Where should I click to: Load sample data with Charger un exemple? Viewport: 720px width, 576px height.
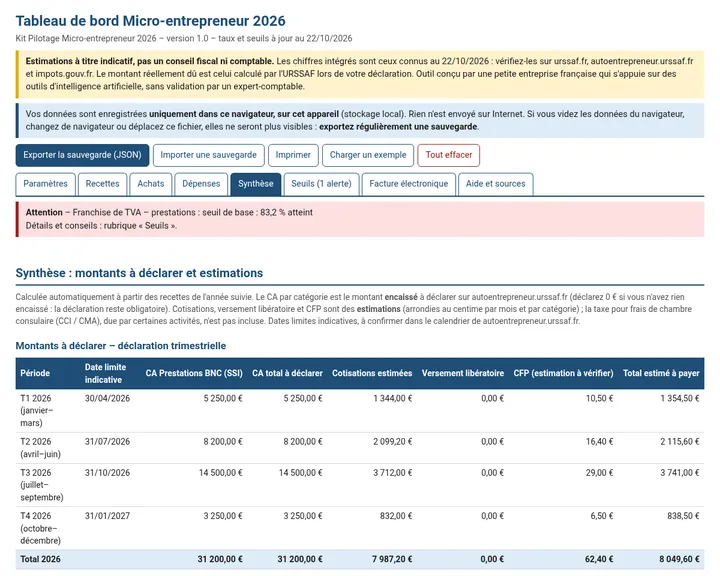[x=368, y=155]
